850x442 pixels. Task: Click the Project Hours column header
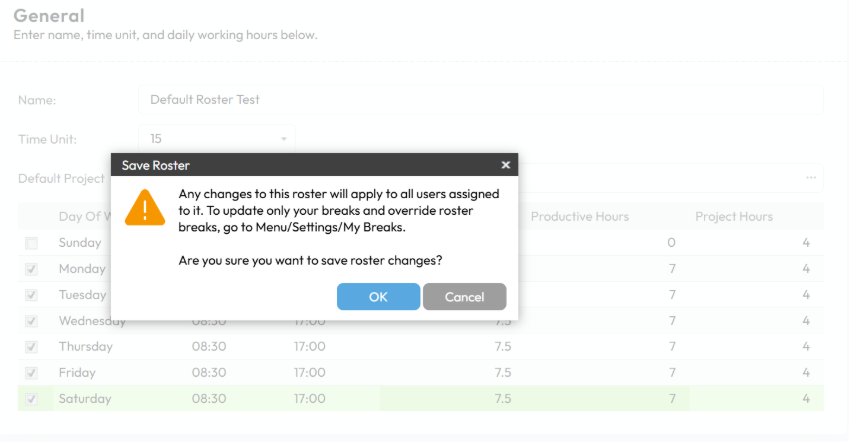[x=734, y=217]
